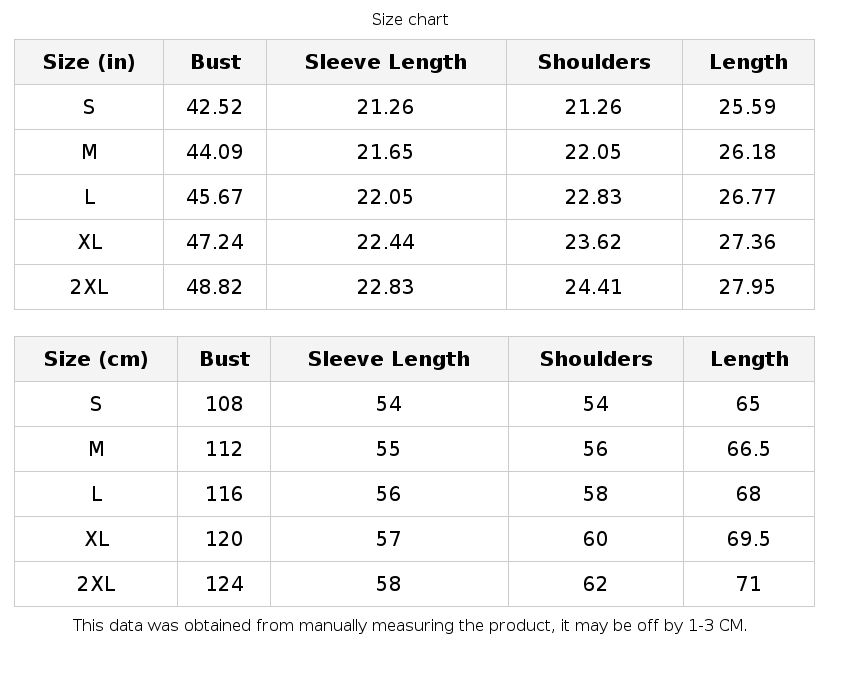Select the 21.65 sleeve length cell
The image size is (850, 676).
(x=386, y=152)
